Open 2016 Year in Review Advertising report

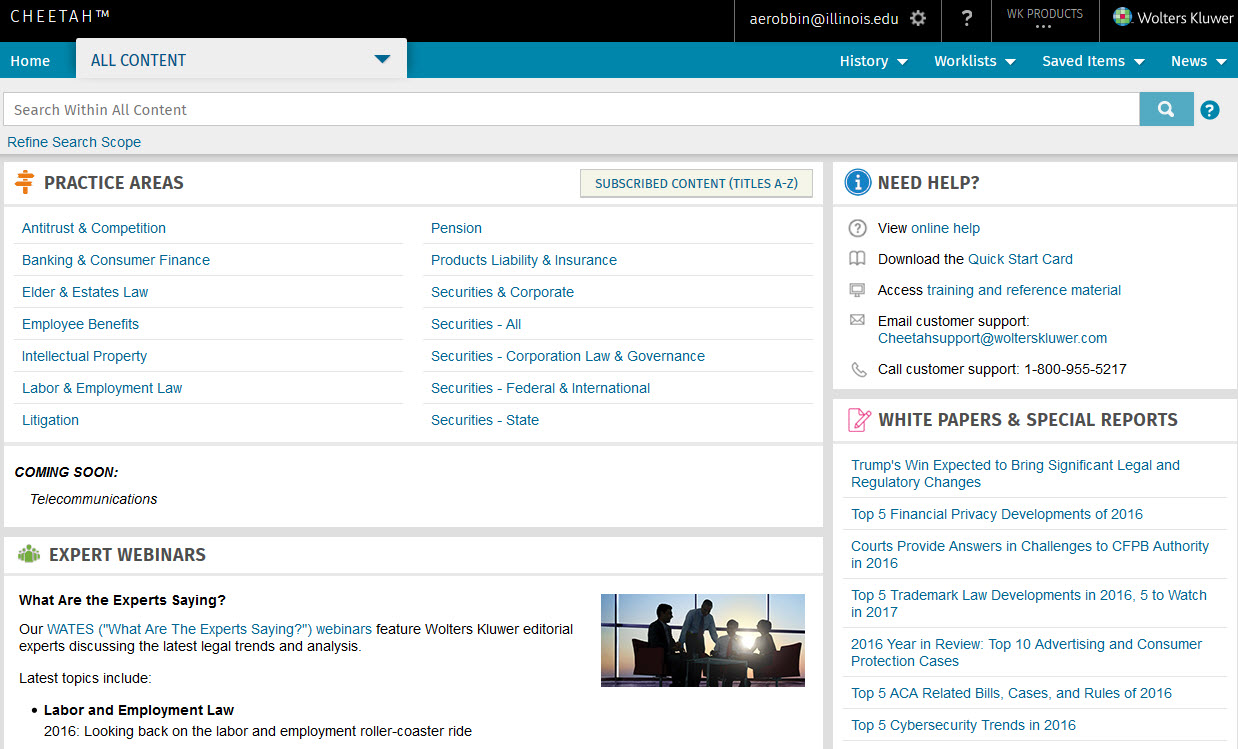(x=1026, y=653)
